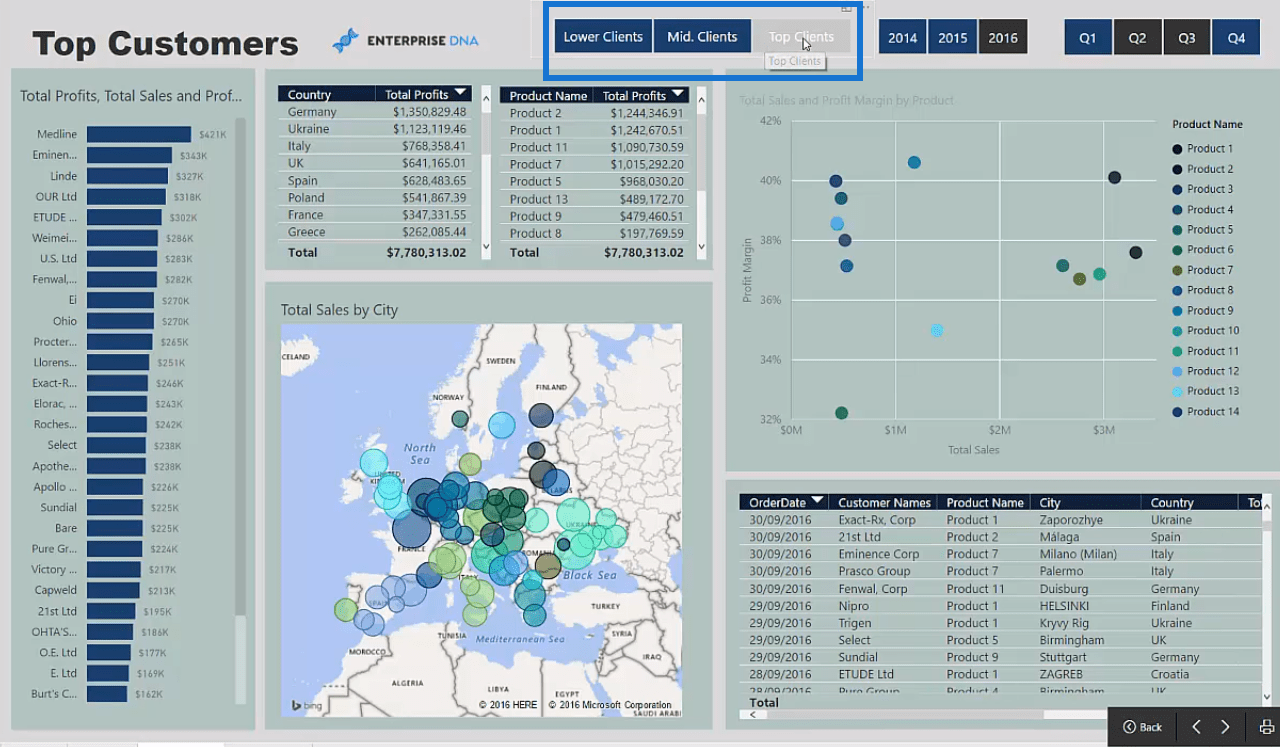
Task: Click the Greece row in country table
Action: coord(378,232)
